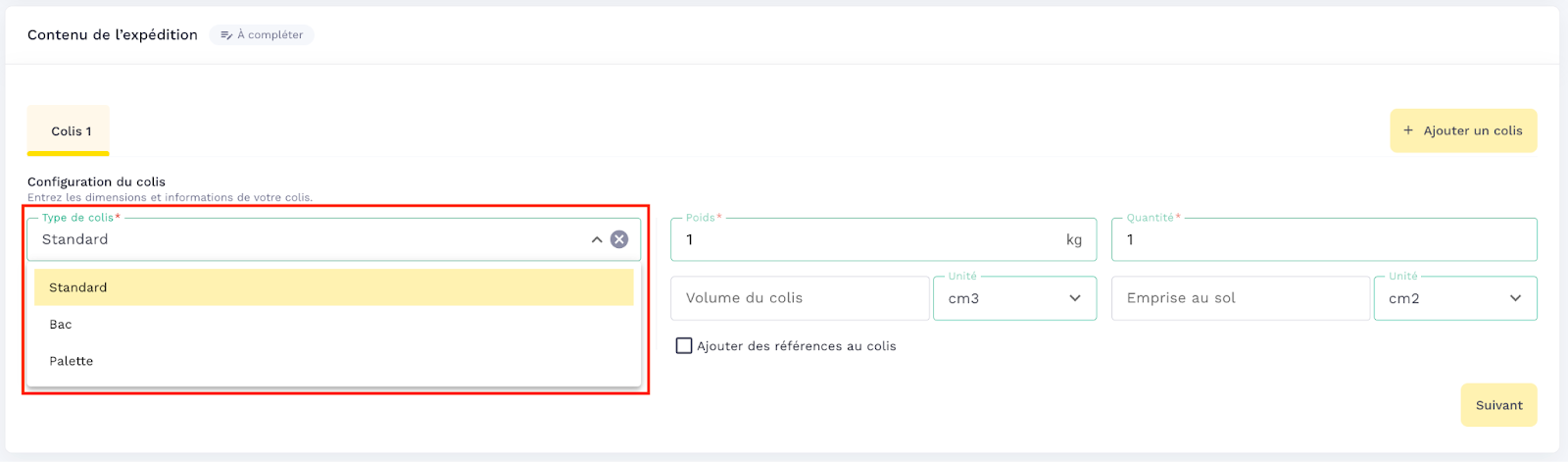This screenshot has width=1568, height=462.
Task: Select the Standard option in list
Action: 333,287
